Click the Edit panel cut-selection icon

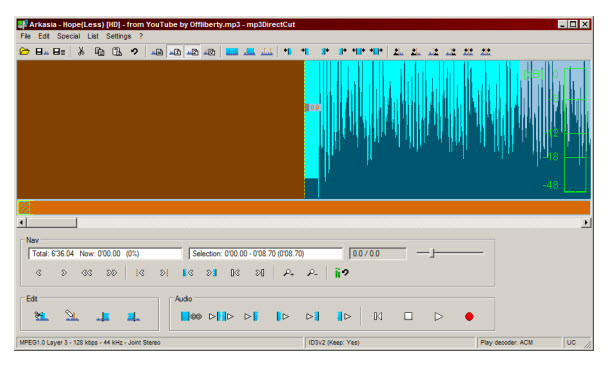(x=41, y=316)
